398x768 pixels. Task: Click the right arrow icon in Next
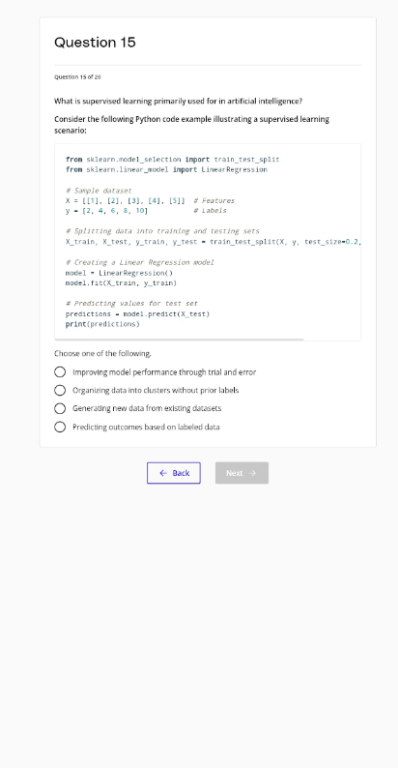tap(253, 473)
